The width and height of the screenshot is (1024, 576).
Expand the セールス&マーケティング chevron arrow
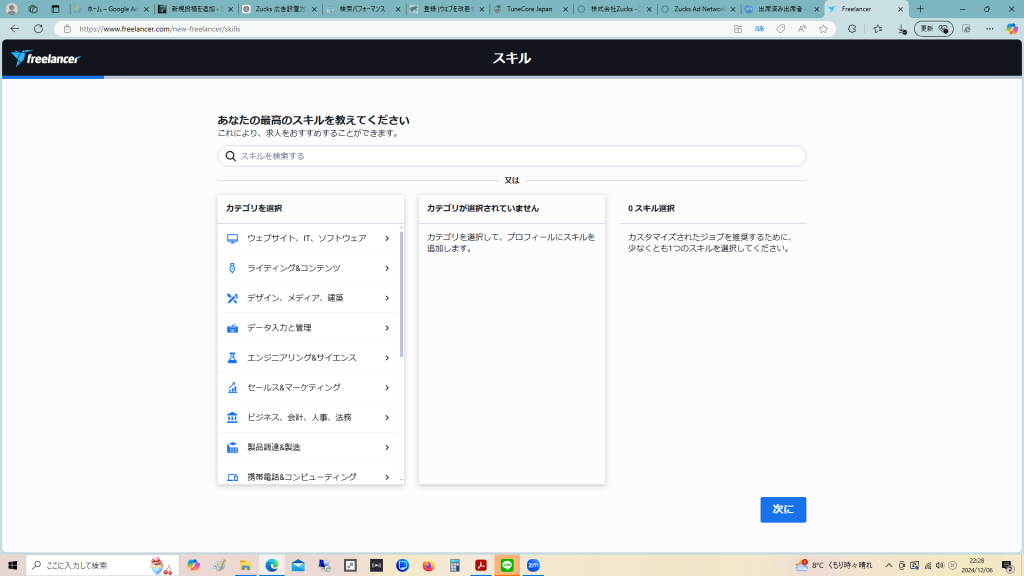(387, 388)
